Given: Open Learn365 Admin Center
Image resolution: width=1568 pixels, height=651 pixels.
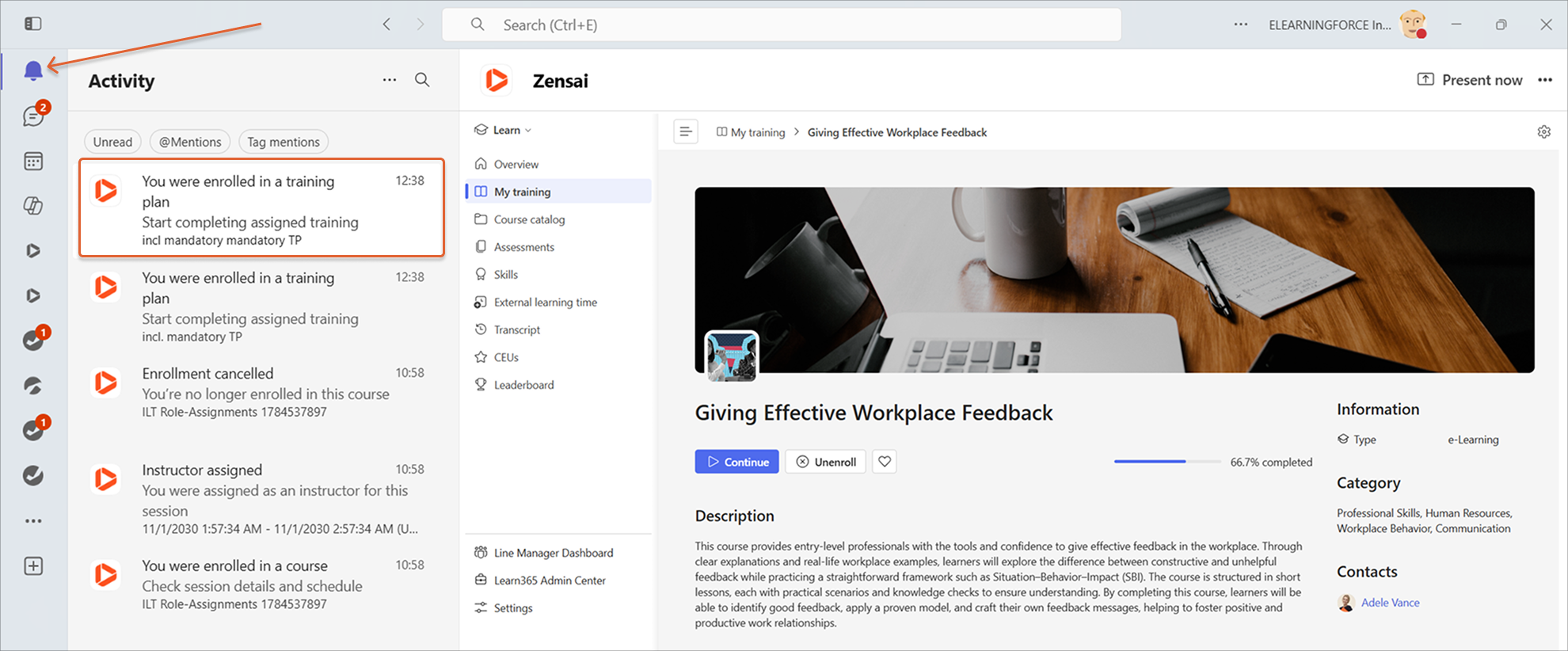Looking at the screenshot, I should (558, 581).
